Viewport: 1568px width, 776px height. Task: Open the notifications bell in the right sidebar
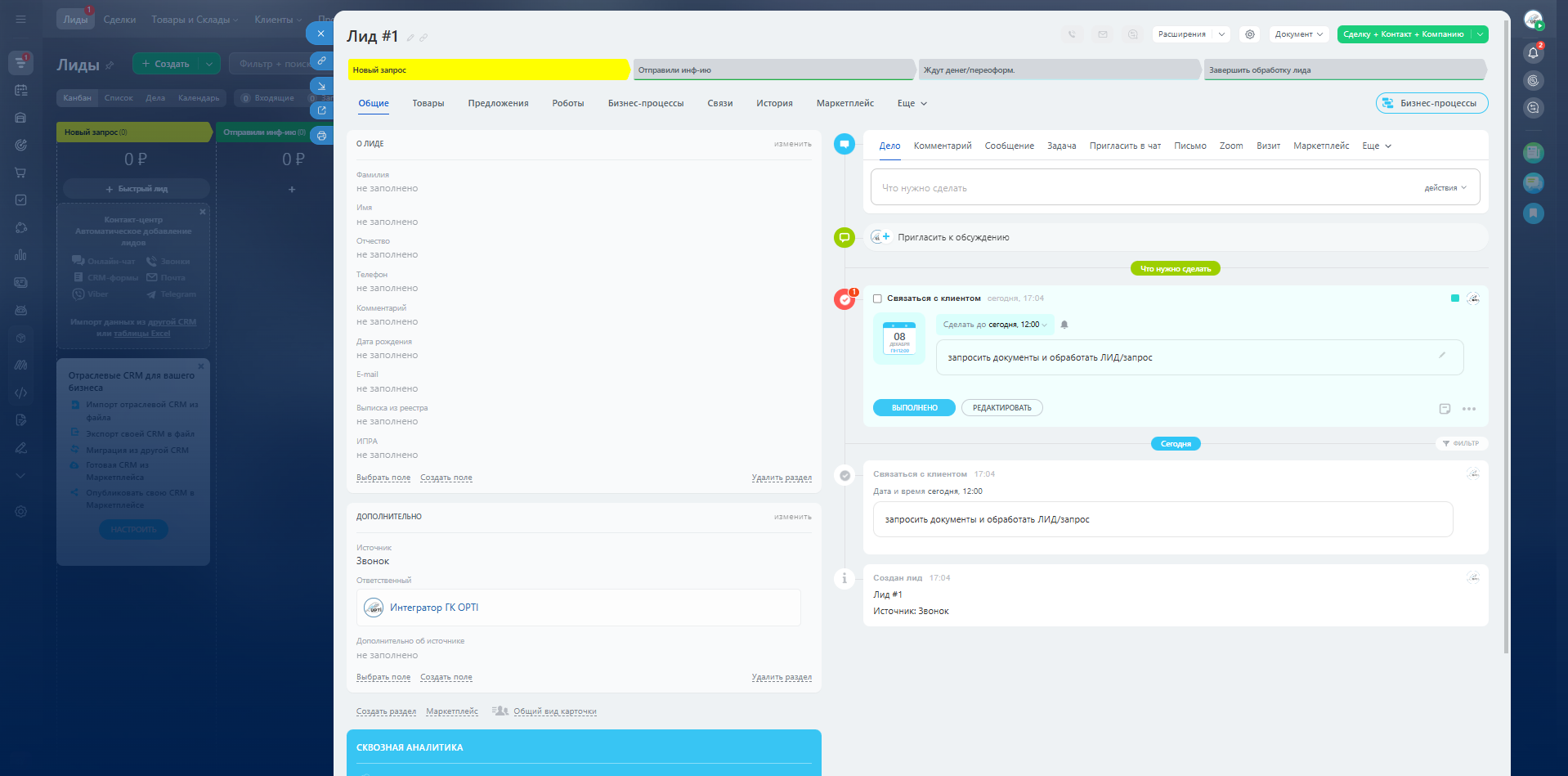(x=1533, y=53)
